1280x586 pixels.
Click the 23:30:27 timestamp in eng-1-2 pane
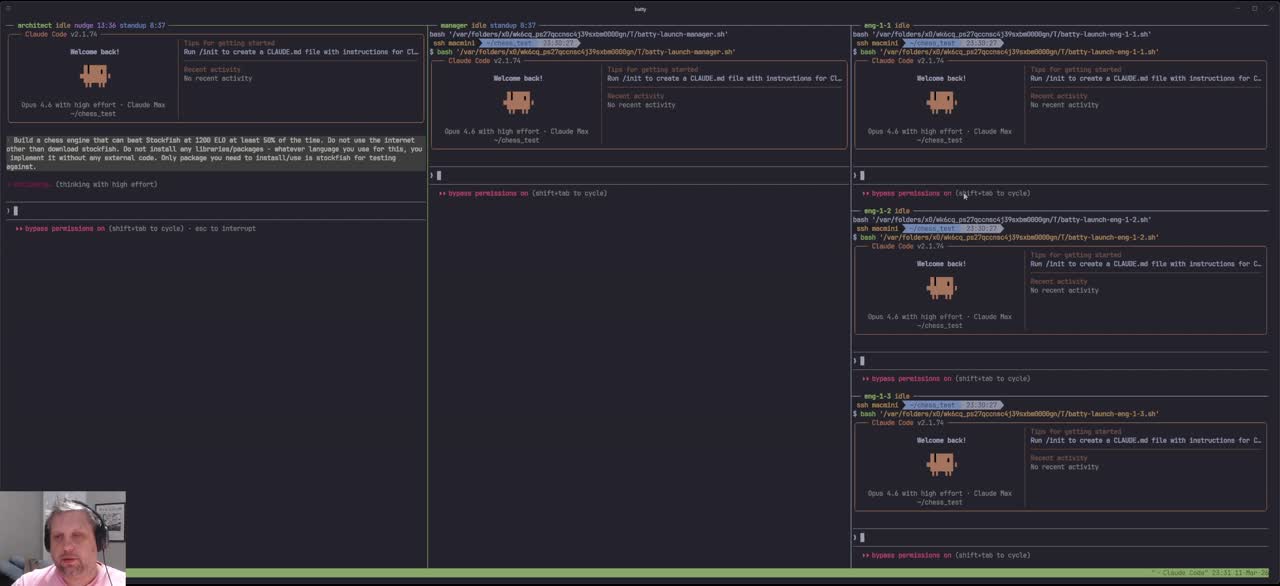pyautogui.click(x=982, y=228)
